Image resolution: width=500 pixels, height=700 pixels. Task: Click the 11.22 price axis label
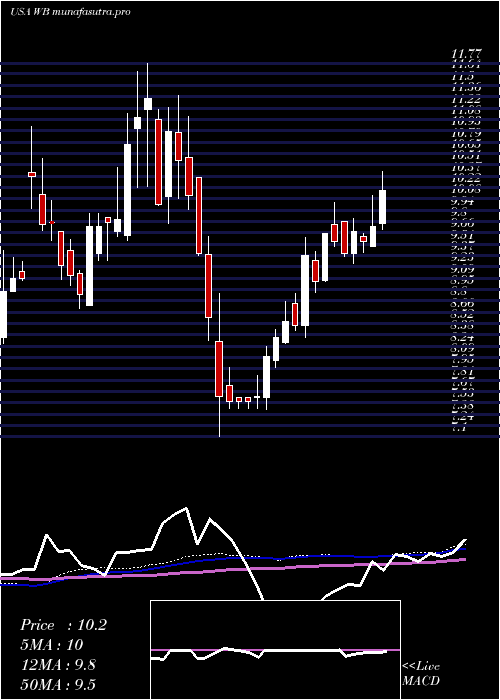(x=466, y=100)
